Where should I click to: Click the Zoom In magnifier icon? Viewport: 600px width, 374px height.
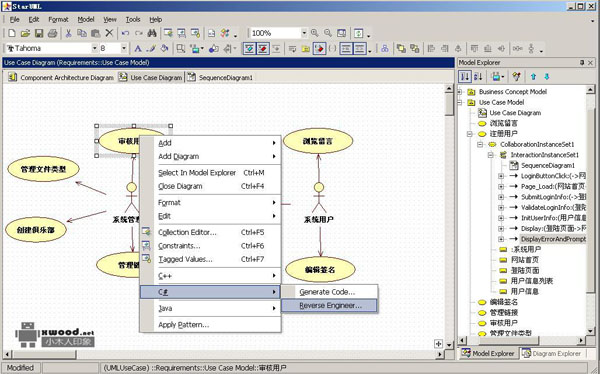315,33
